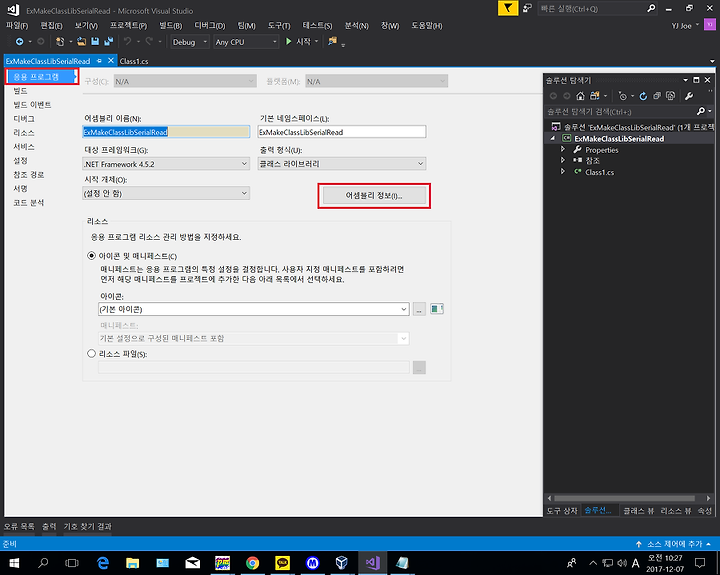Image resolution: width=720 pixels, height=575 pixels.
Task: Open KakaoTalk from the taskbar
Action: pos(282,563)
